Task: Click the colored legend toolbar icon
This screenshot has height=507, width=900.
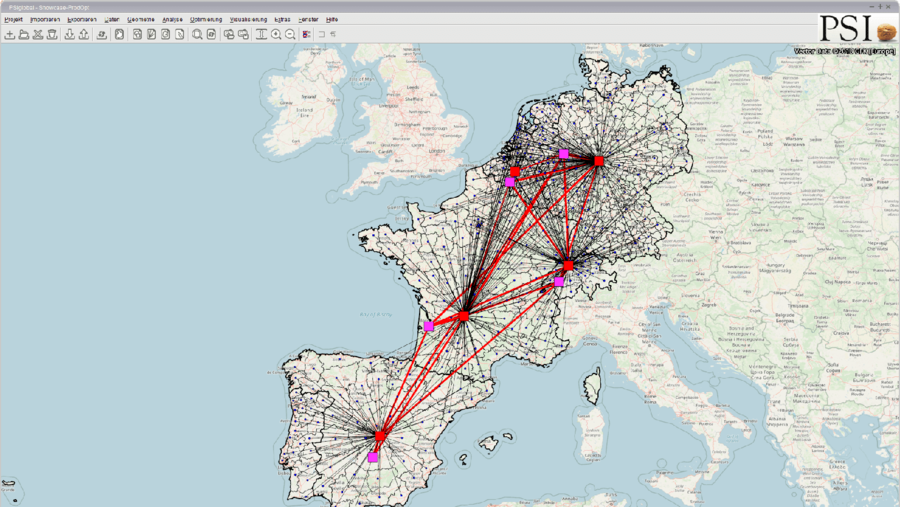Action: click(307, 35)
